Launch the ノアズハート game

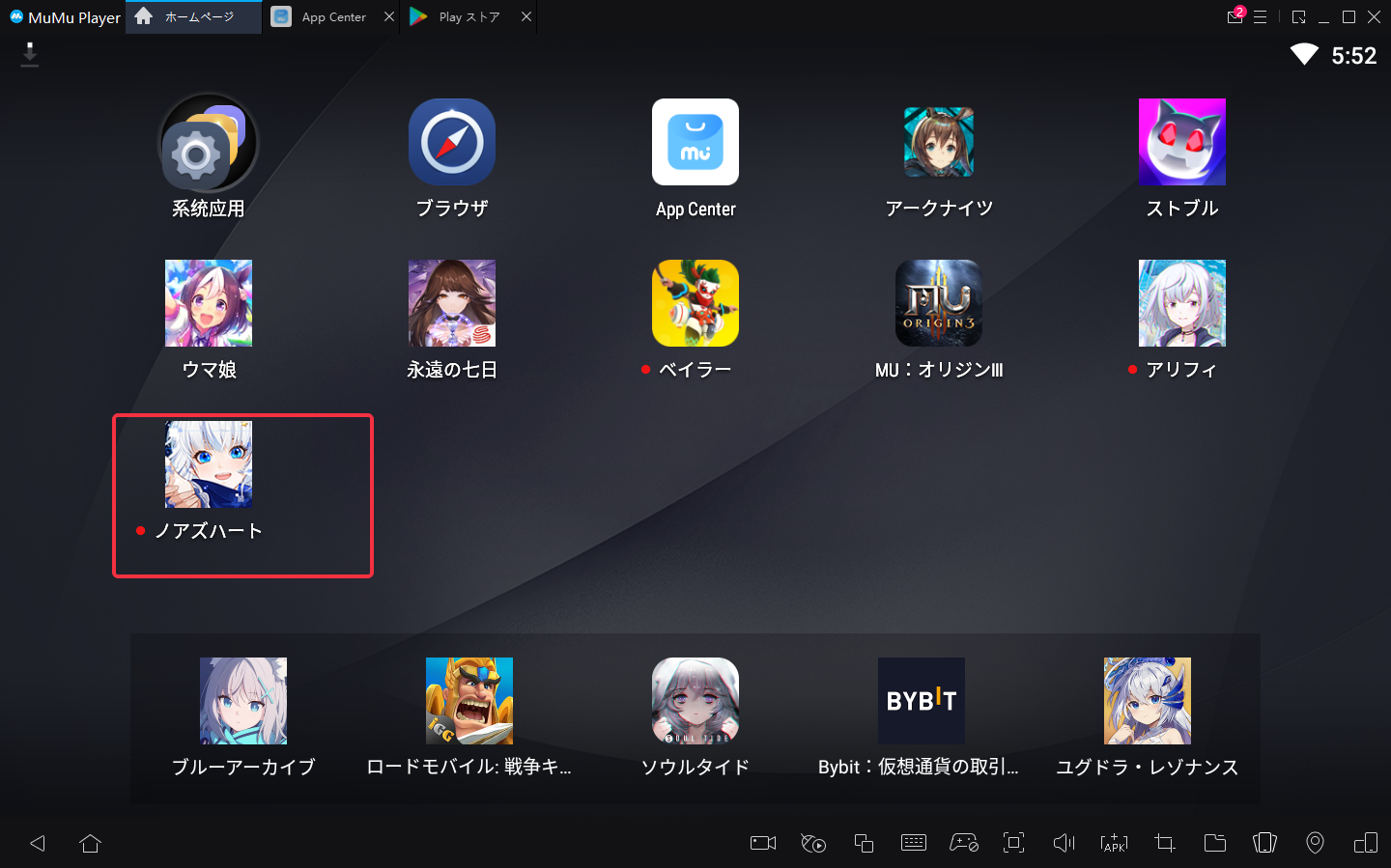[209, 464]
